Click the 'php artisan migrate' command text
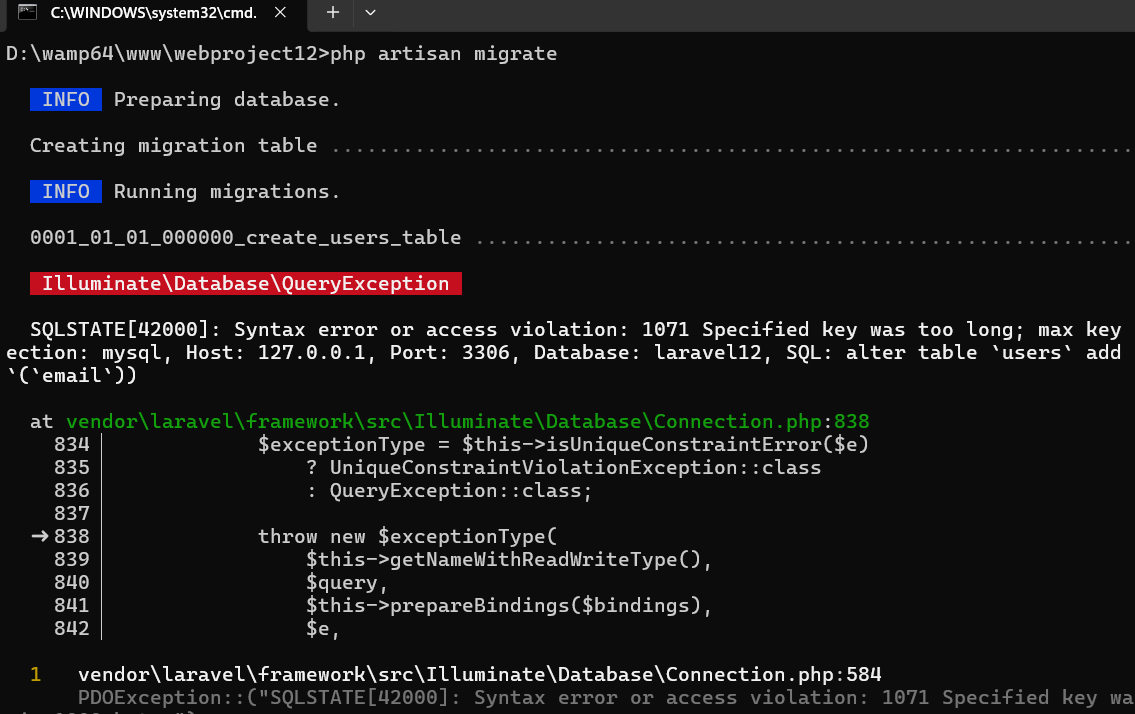The image size is (1135, 714). tap(444, 54)
